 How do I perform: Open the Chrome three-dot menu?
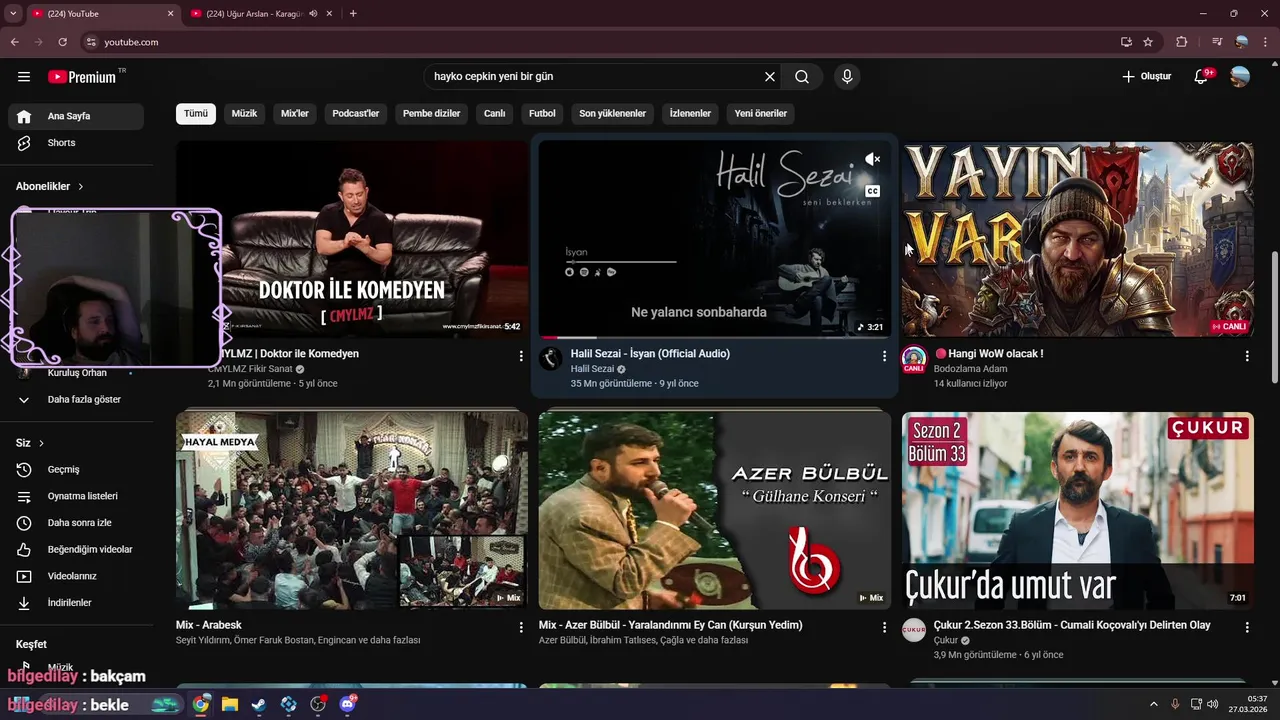click(1266, 42)
